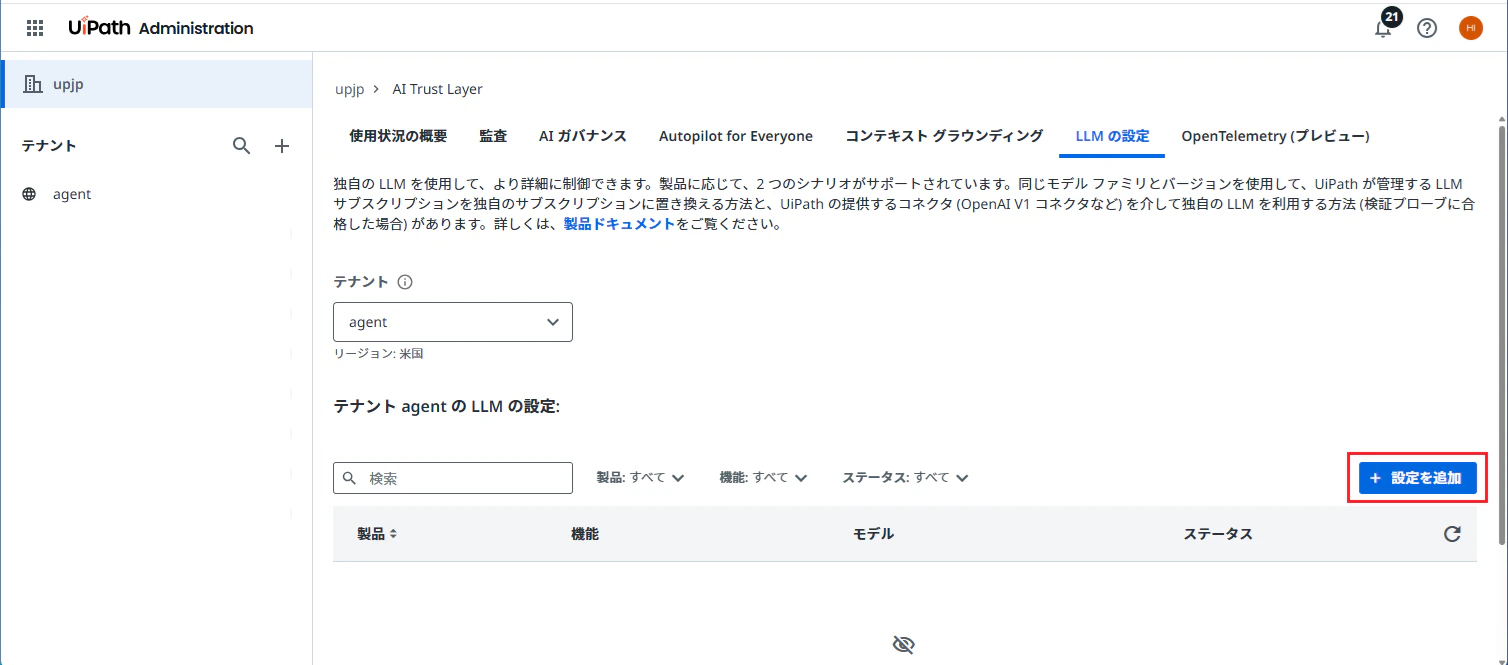1508x665 pixels.
Task: Search tenants with the magnifier icon
Action: 241,146
